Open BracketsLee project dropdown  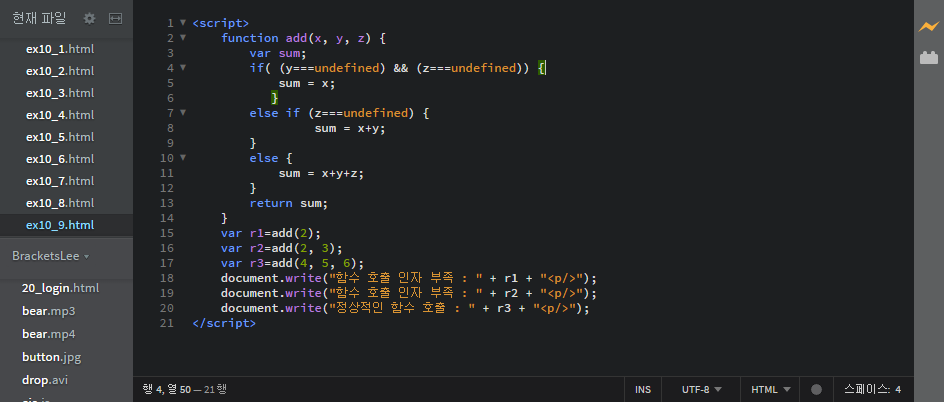(51, 256)
